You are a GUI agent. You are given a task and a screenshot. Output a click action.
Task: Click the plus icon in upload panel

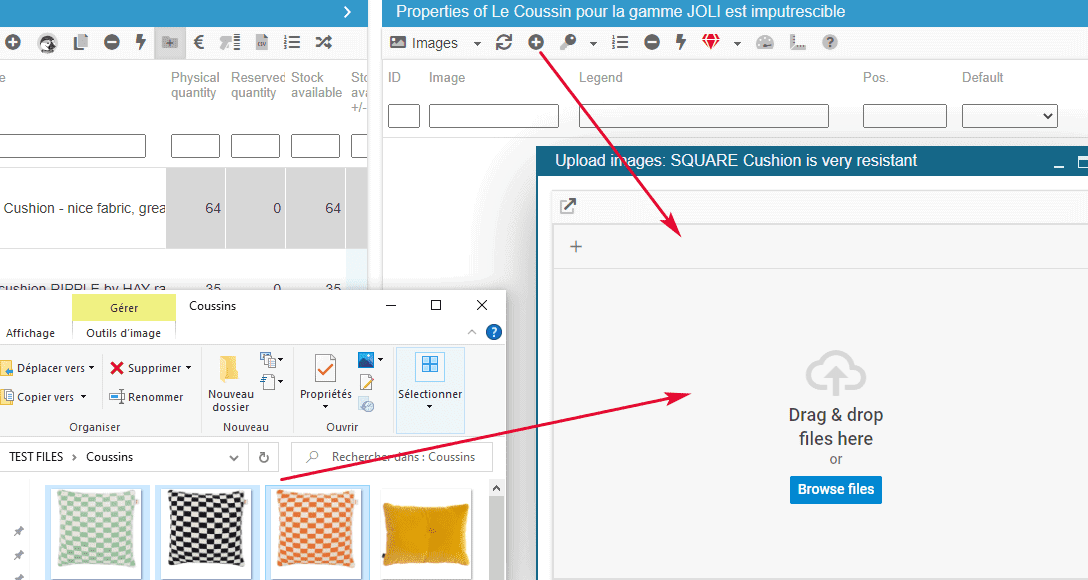click(x=576, y=247)
